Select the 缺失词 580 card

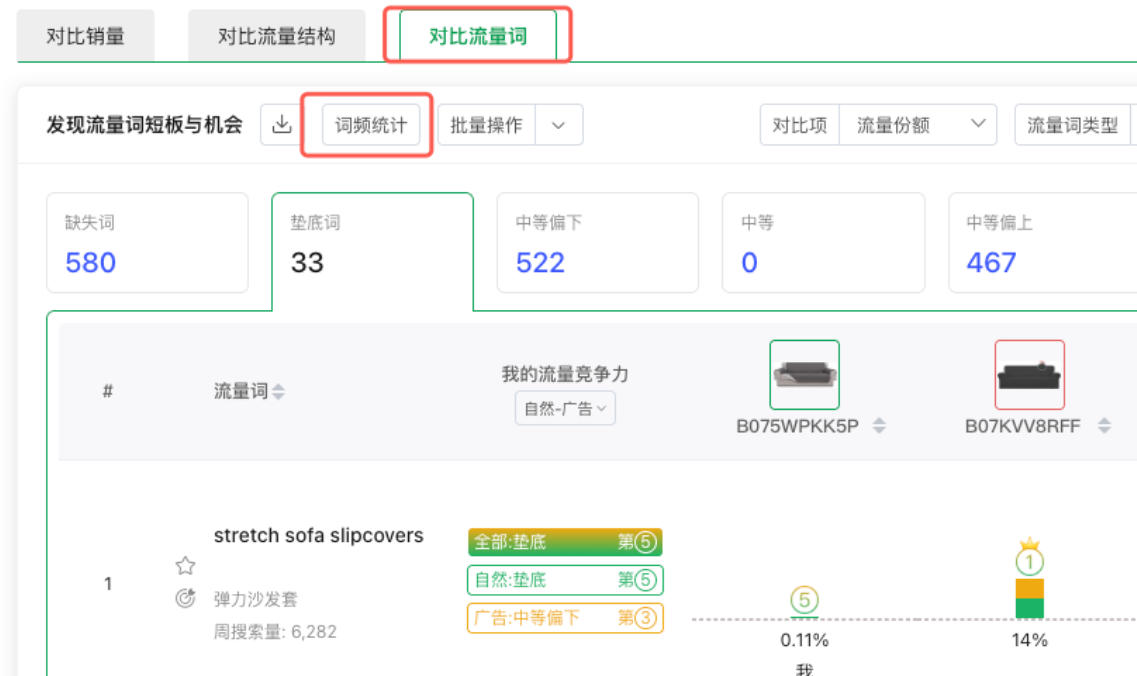[147, 243]
